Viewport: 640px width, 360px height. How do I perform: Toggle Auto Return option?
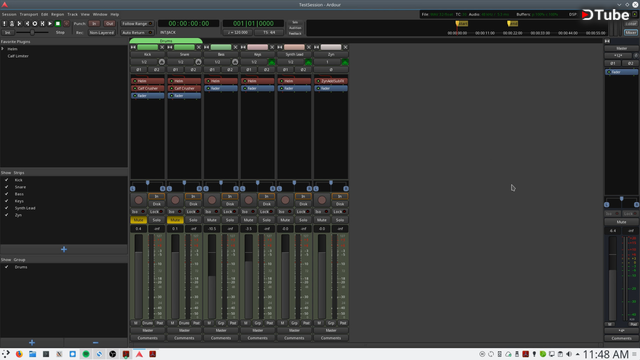[137, 33]
